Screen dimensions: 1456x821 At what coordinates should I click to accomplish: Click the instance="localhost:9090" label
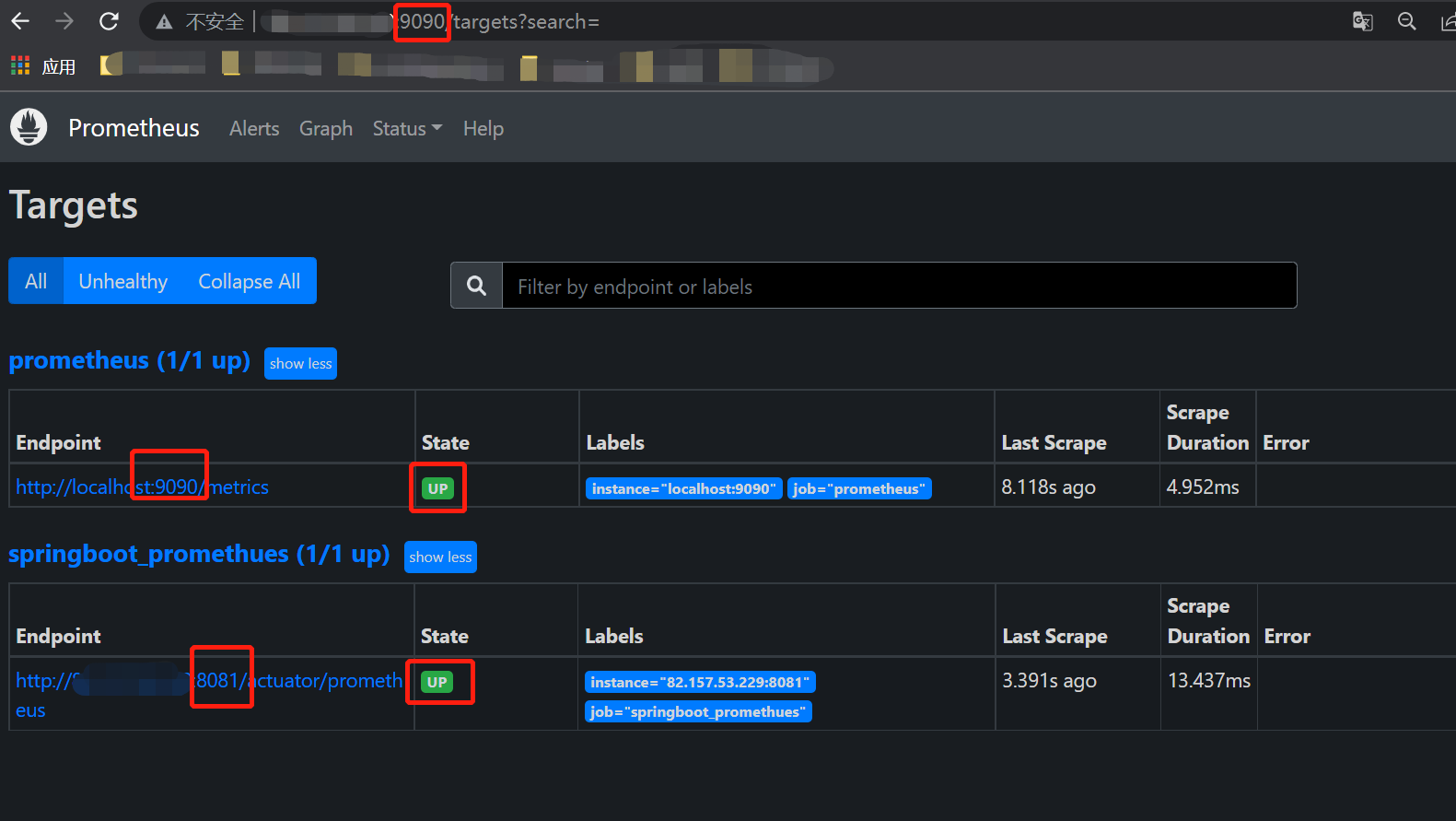[x=684, y=488]
